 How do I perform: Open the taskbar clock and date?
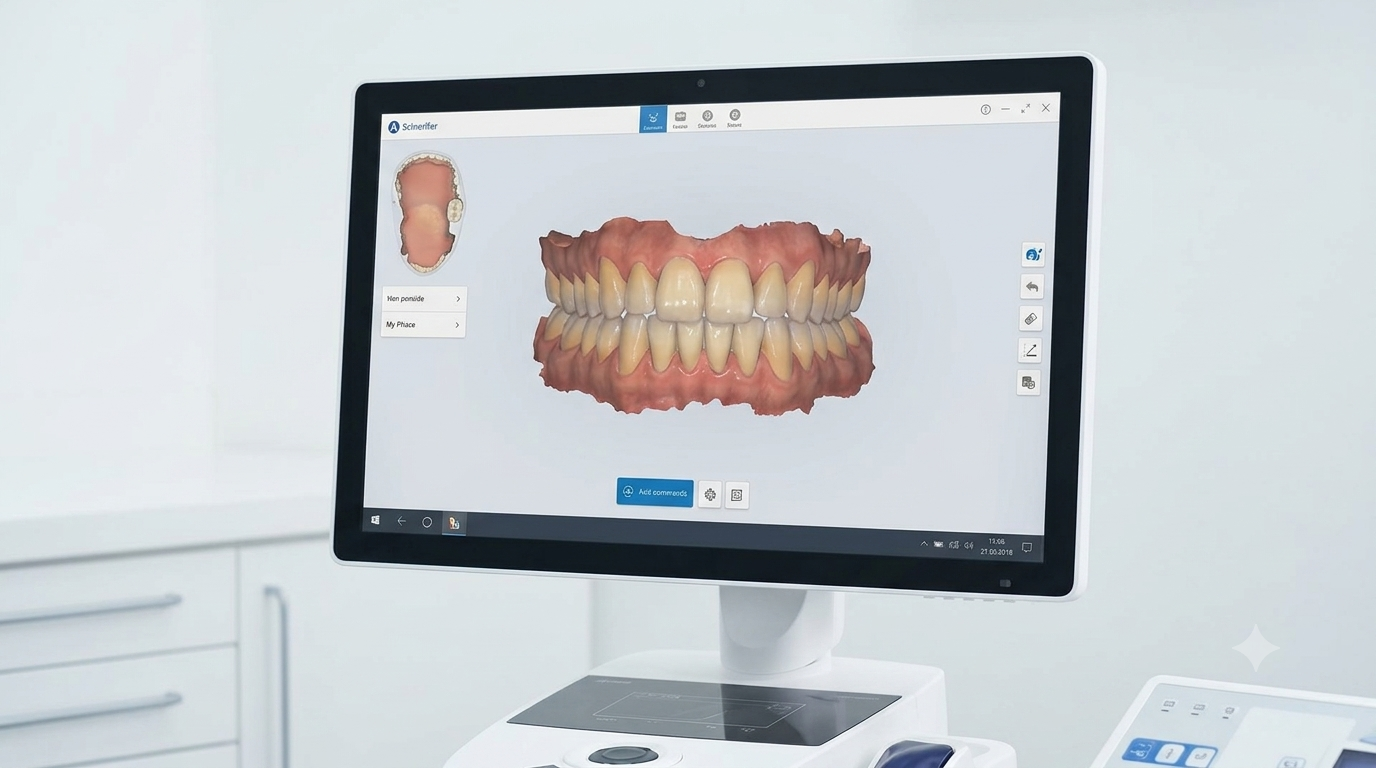tap(996, 547)
